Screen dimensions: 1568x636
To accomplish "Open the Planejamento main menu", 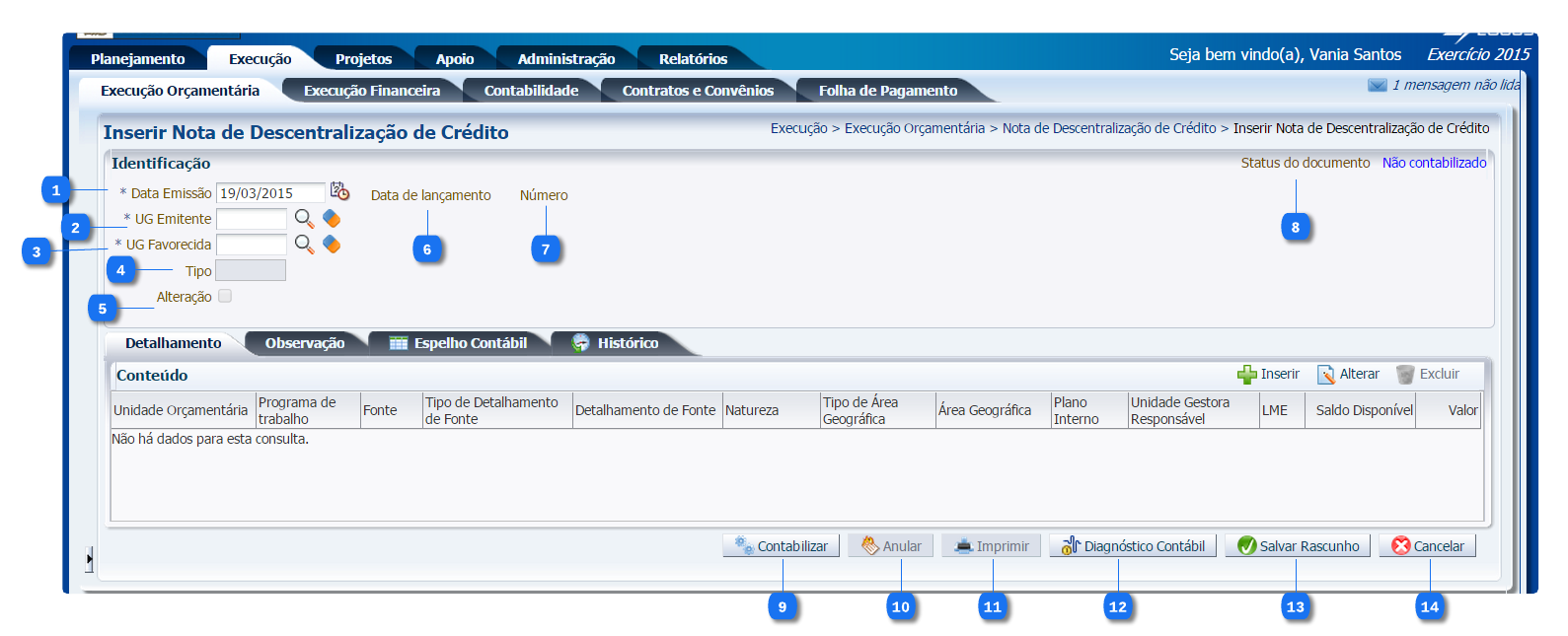I will click(x=137, y=59).
